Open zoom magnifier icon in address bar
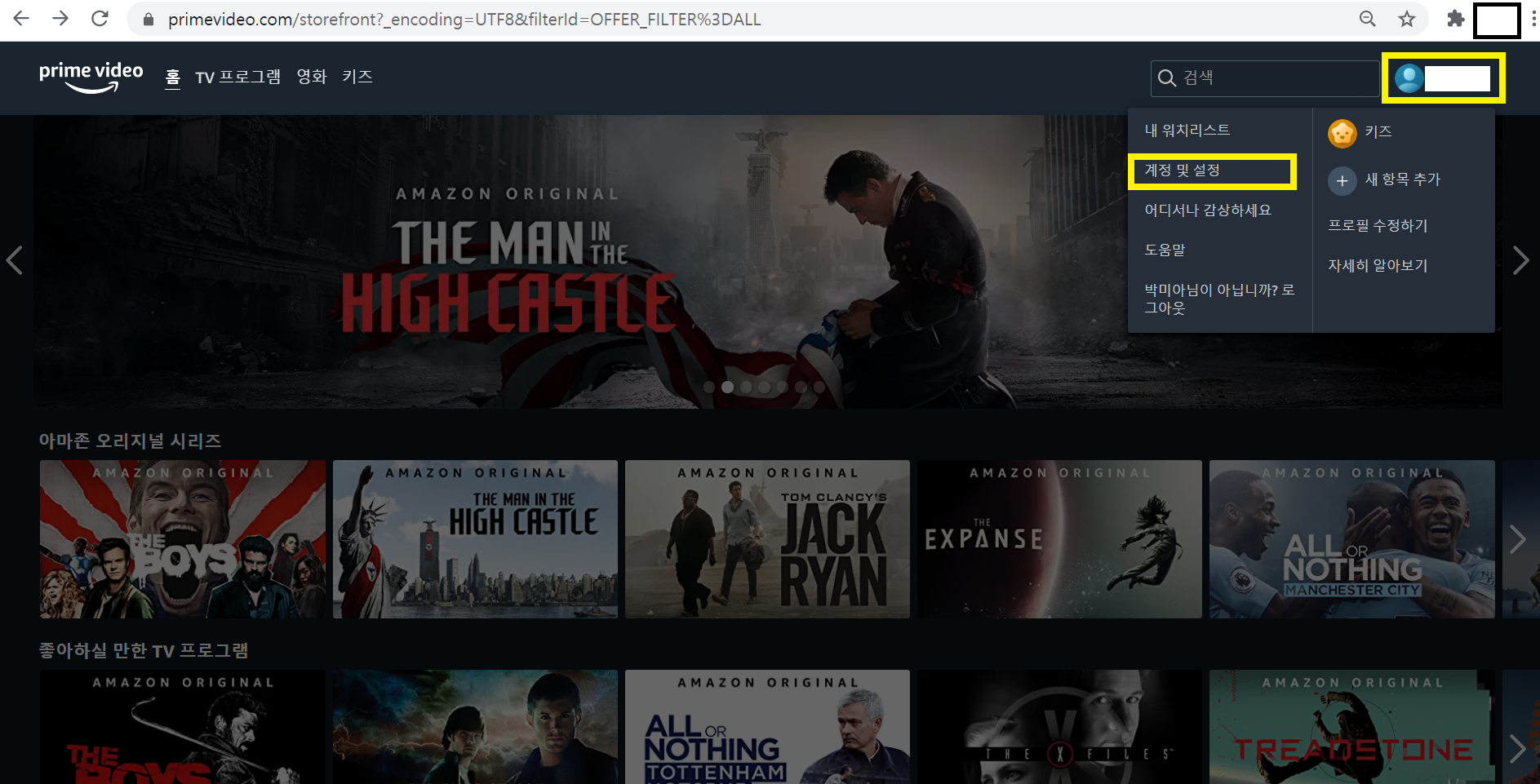The image size is (1540, 784). pyautogui.click(x=1368, y=19)
